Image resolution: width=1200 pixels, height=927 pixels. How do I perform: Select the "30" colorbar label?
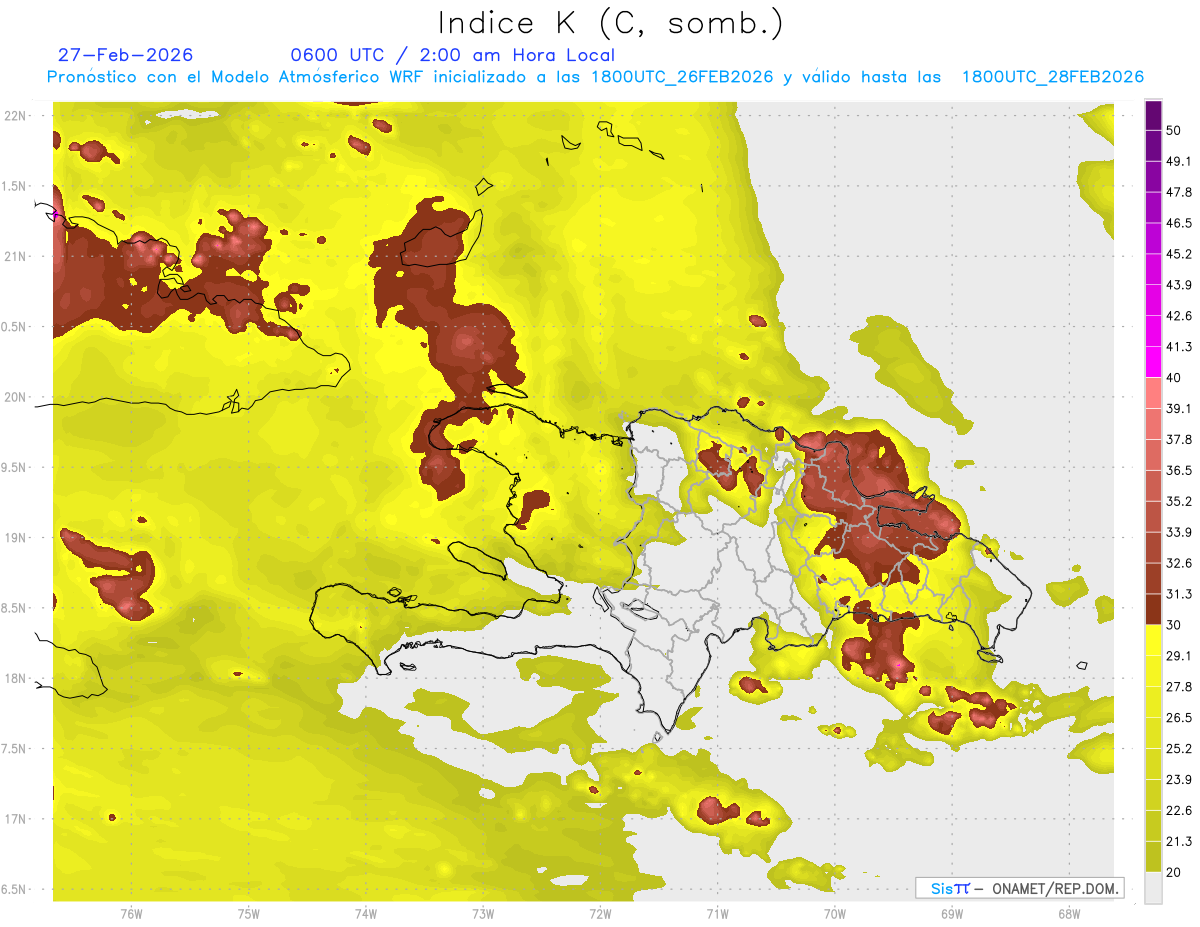point(1174,625)
